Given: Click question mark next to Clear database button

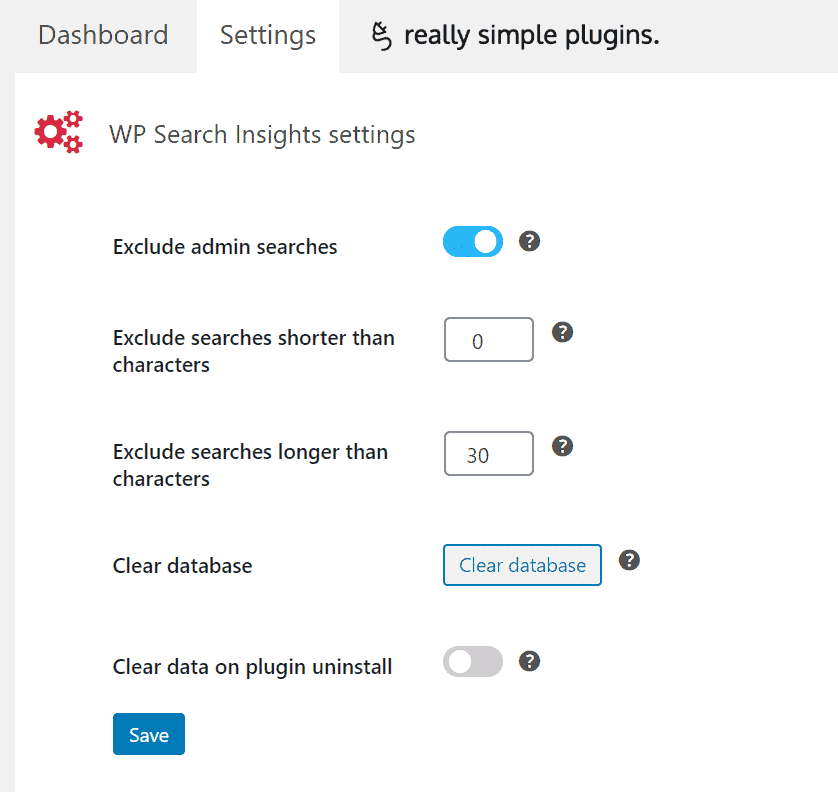Looking at the screenshot, I should click(629, 560).
